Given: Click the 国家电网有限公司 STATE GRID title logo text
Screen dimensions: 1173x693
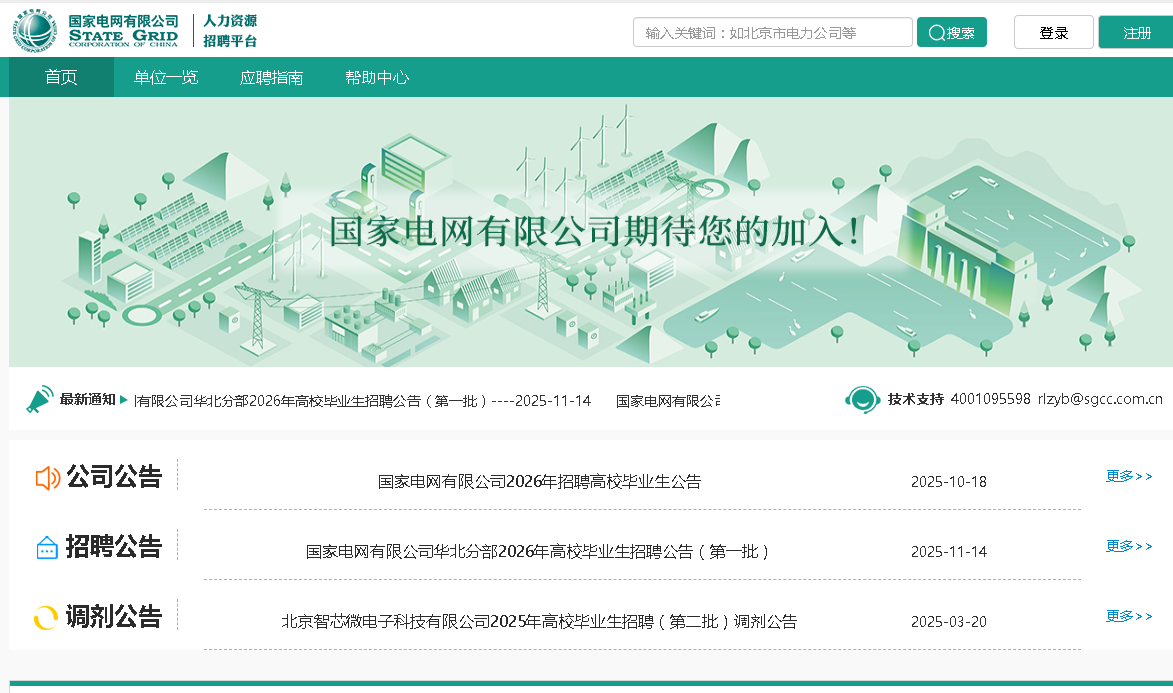Looking at the screenshot, I should point(123,31).
